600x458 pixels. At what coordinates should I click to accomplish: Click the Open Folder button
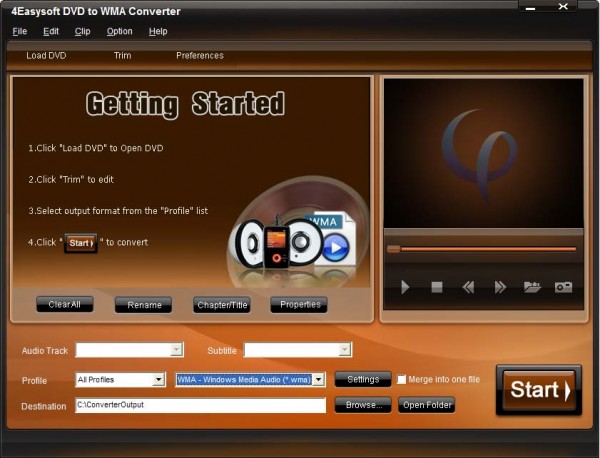coord(427,405)
